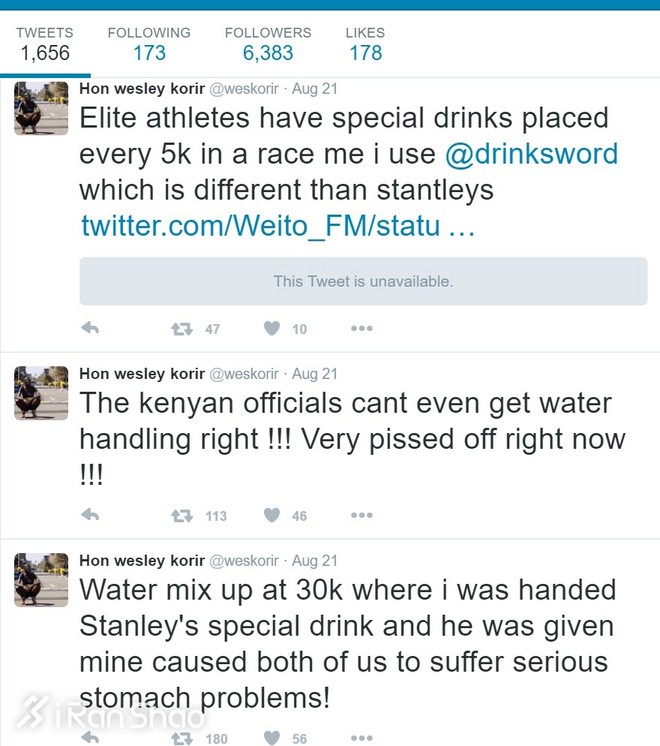Open the @drinksword mention link
Viewport: 660px width, 746px height.
point(531,154)
